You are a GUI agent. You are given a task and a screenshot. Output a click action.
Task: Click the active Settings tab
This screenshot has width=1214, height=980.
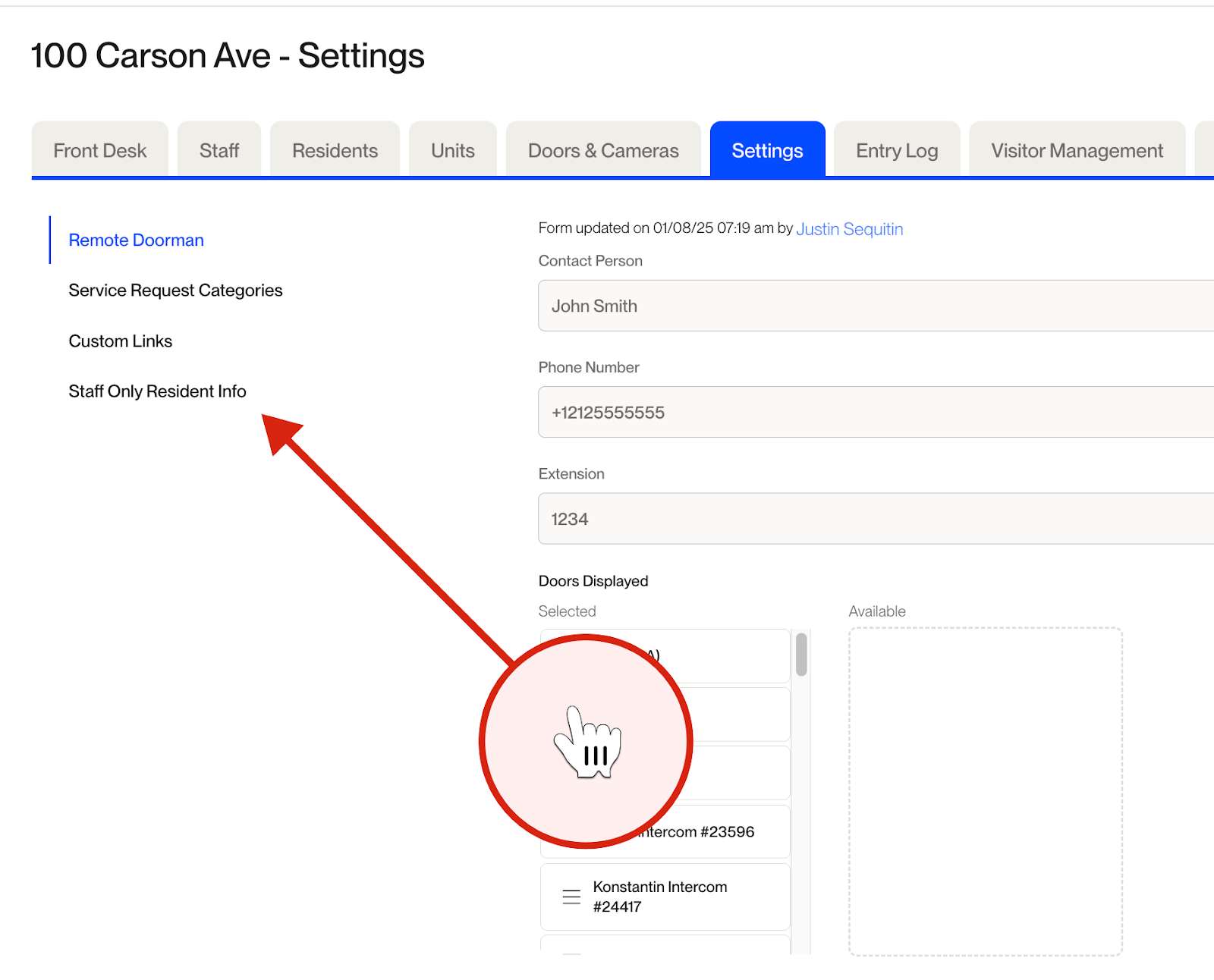click(x=767, y=150)
